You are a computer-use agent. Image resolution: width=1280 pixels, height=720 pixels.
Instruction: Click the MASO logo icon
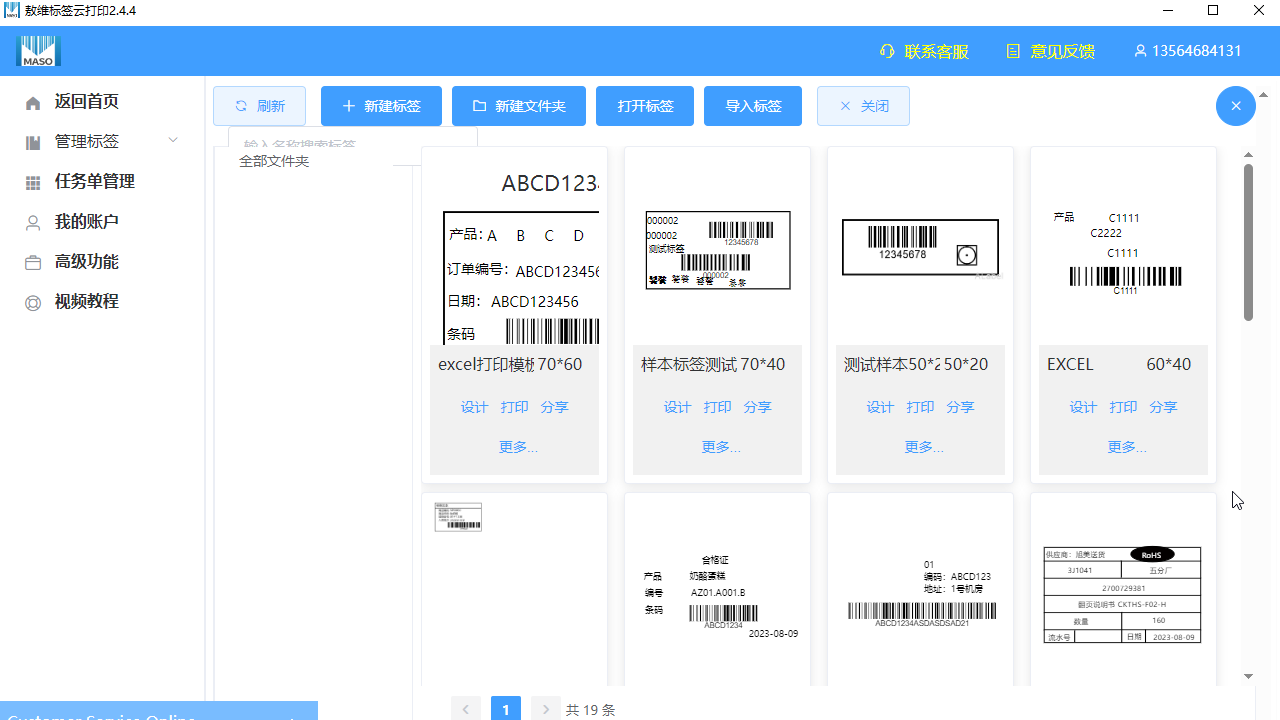38,51
